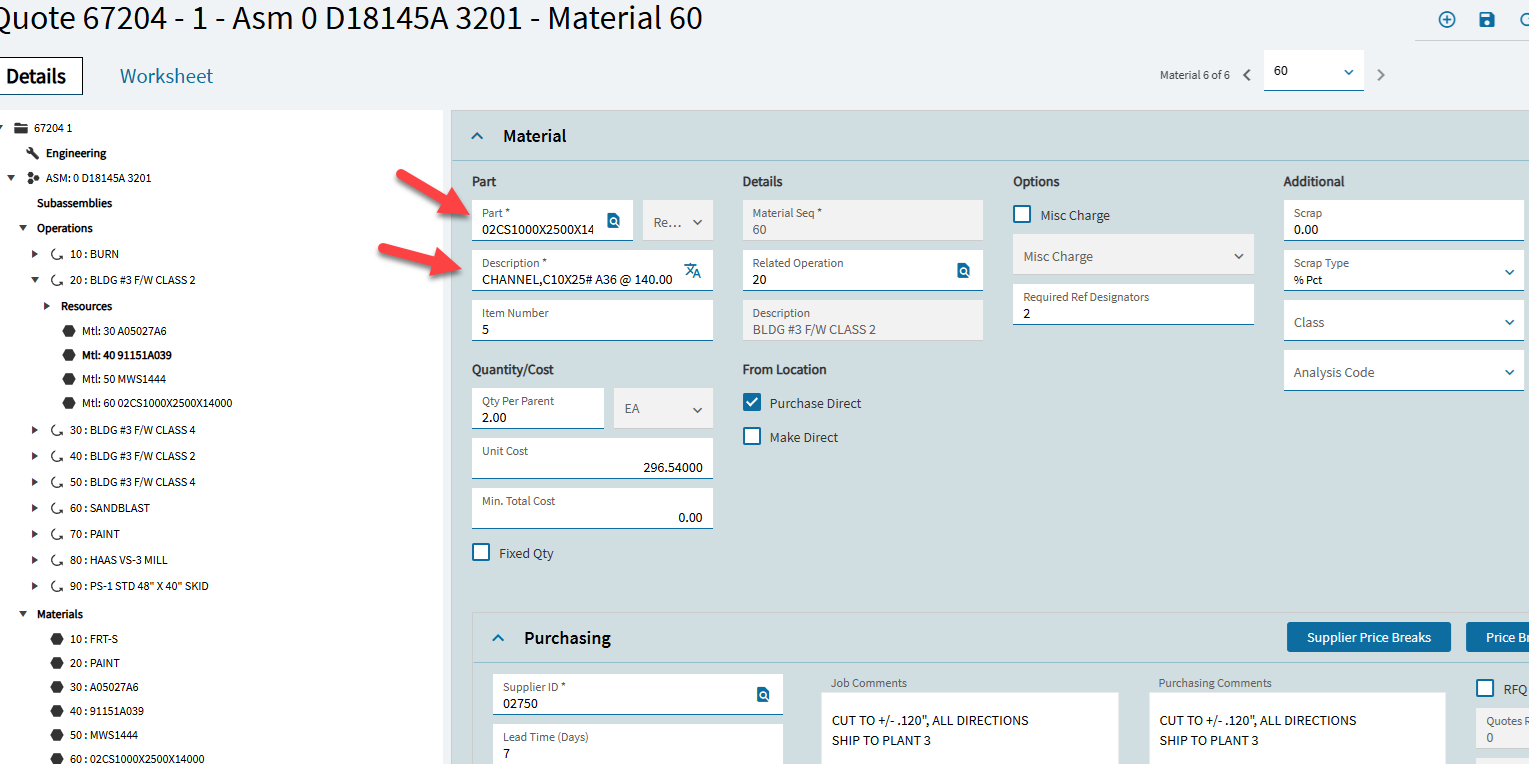1530x765 pixels.
Task: Click the Description translate icon
Action: (x=692, y=270)
